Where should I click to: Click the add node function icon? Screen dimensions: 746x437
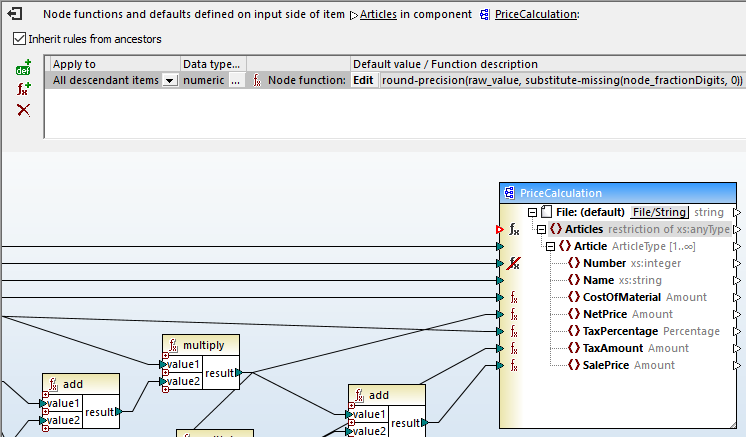pos(23,89)
